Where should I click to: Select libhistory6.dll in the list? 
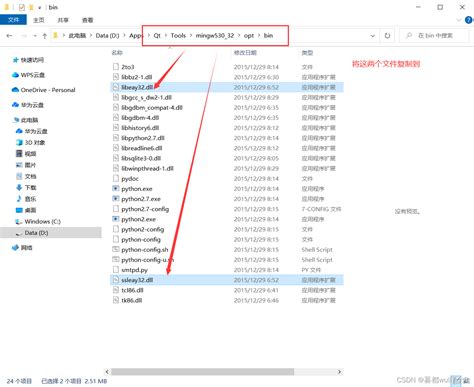click(227, 128)
